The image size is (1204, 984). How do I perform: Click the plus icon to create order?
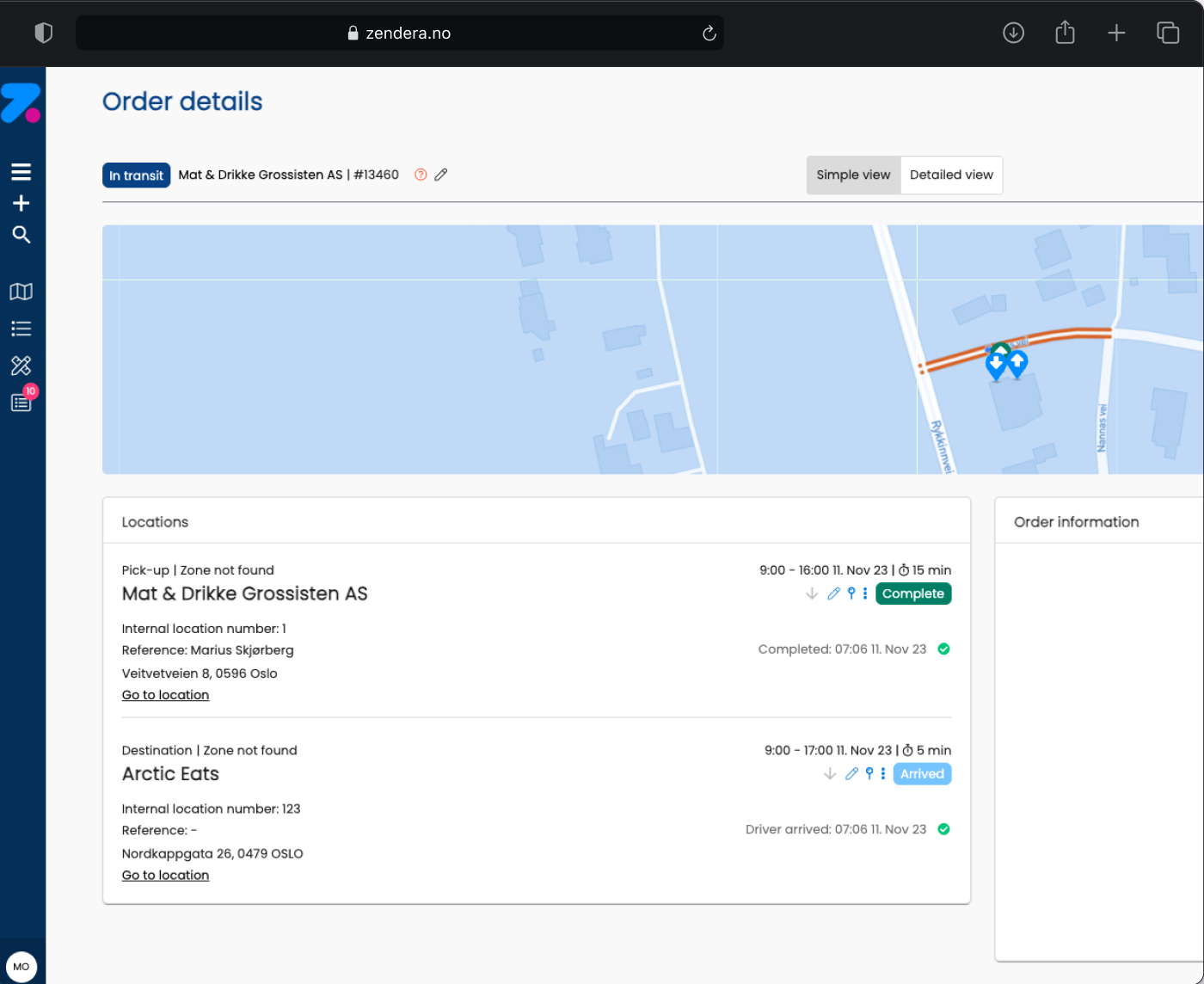(21, 203)
